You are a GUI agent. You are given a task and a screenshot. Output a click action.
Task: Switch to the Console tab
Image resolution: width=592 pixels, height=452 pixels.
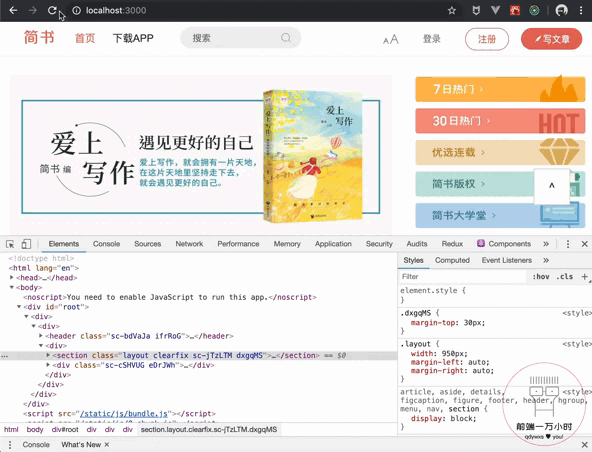(106, 244)
